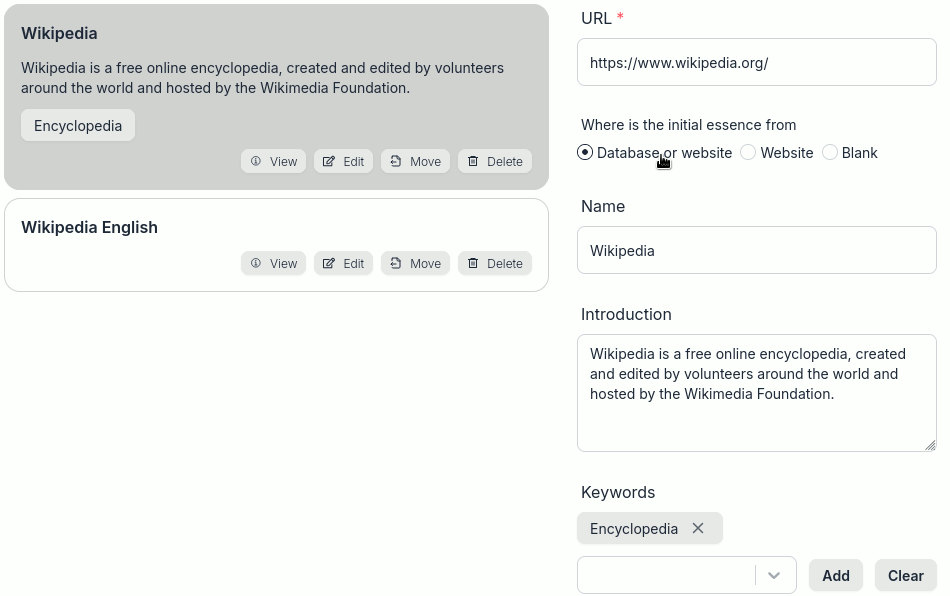This screenshot has height=596, width=950.
Task: Click the Edit icon on the Wikipedia English card
Action: 328,263
